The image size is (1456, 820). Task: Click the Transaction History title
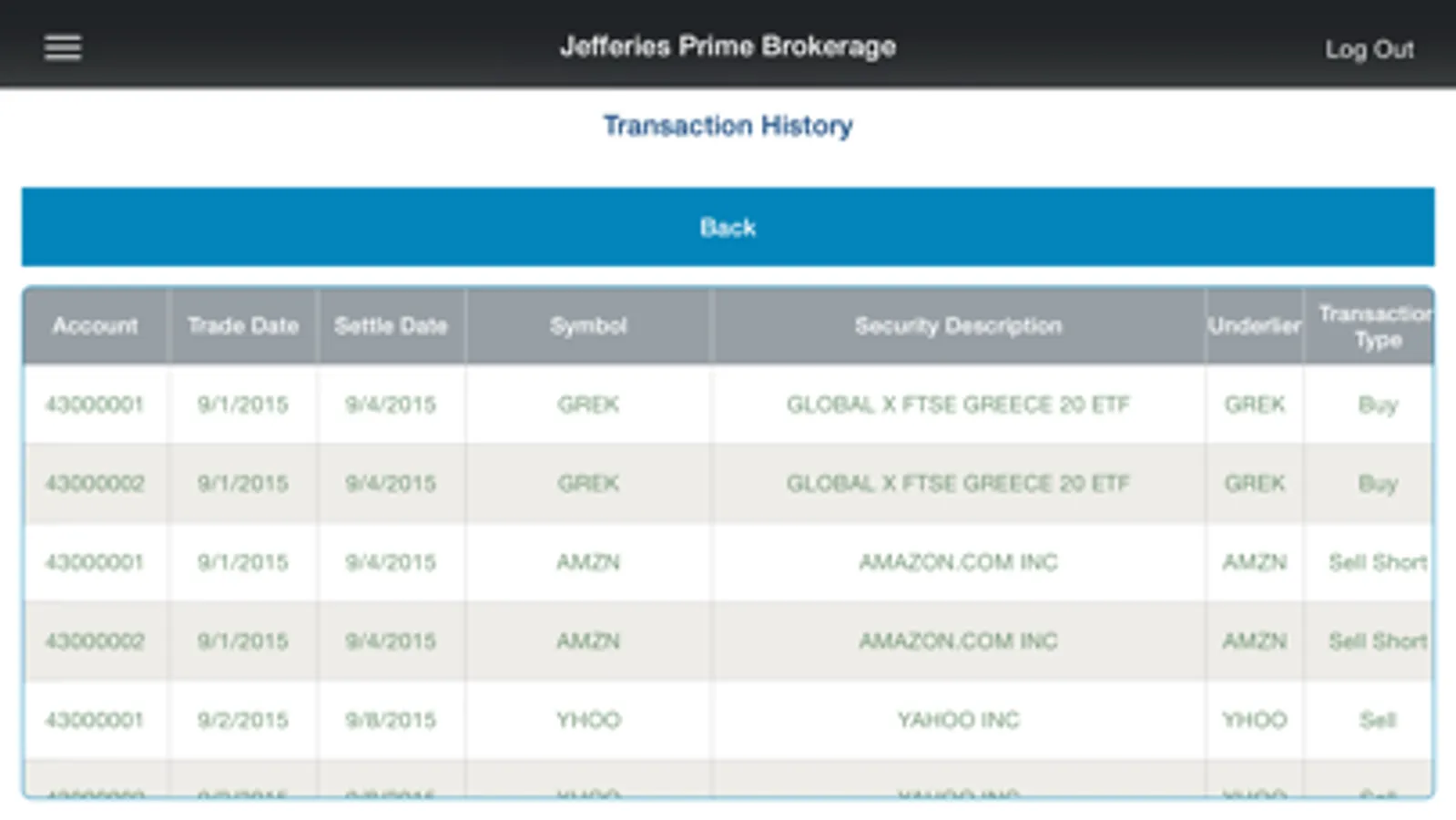728,126
